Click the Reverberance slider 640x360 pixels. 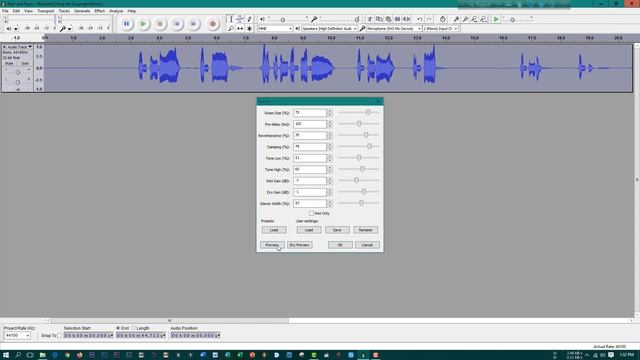[x=358, y=135]
